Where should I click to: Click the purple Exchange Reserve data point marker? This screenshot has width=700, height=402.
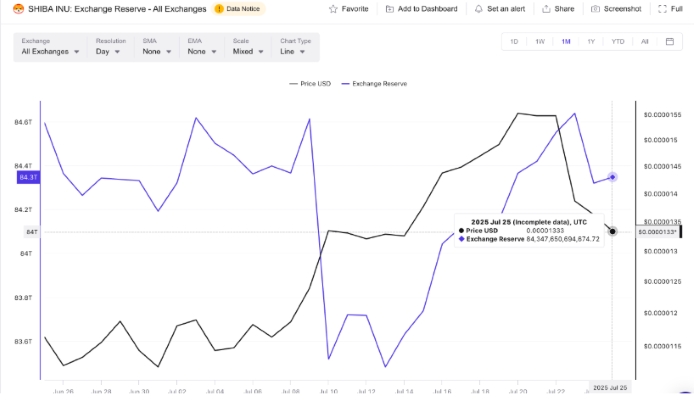612,177
